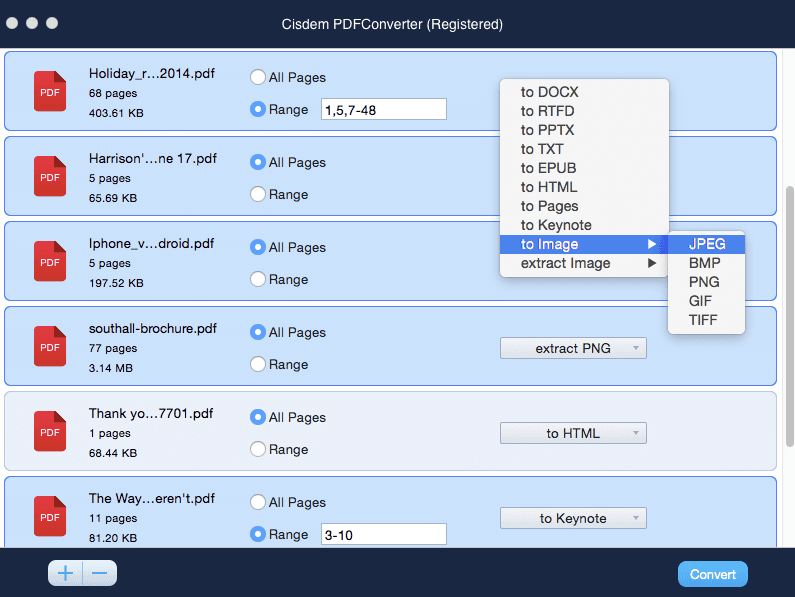Open the to HTML format dropdown
The width and height of the screenshot is (795, 597).
573,433
